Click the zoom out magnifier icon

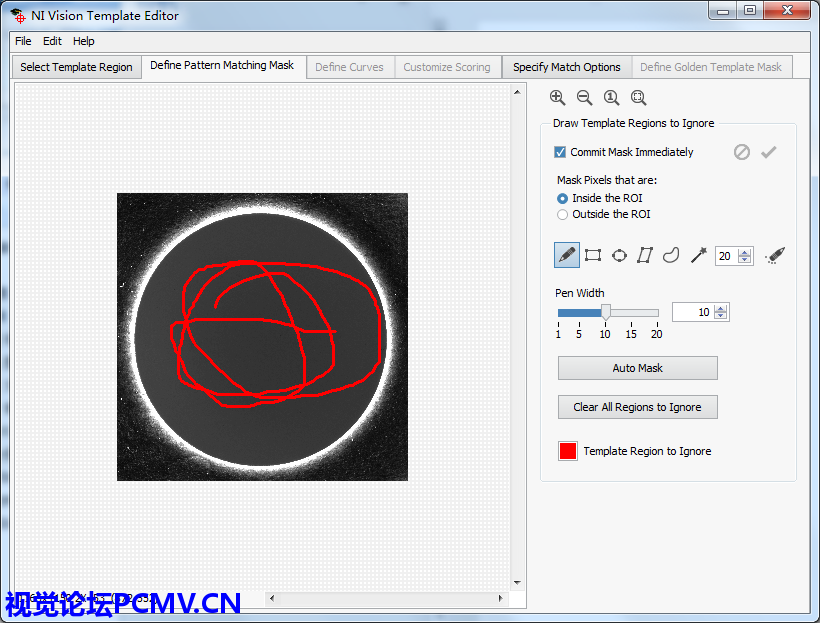tap(585, 98)
